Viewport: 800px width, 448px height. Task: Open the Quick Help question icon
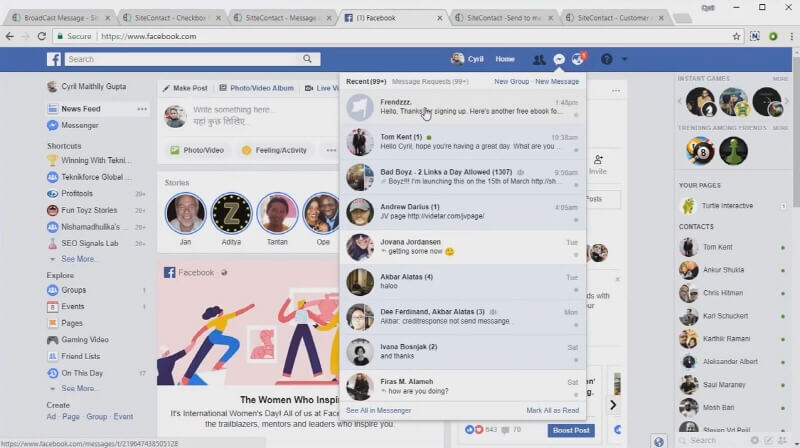tap(606, 60)
